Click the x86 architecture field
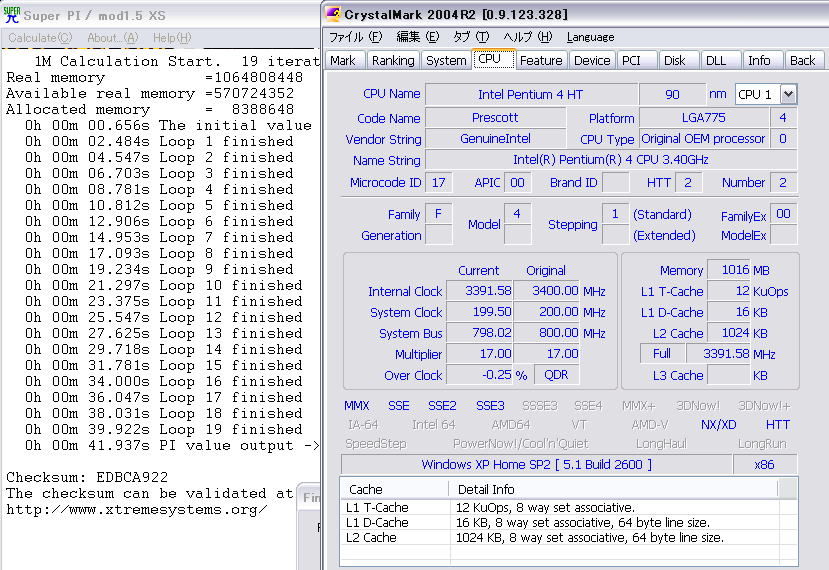This screenshot has width=829, height=570. coord(764,465)
